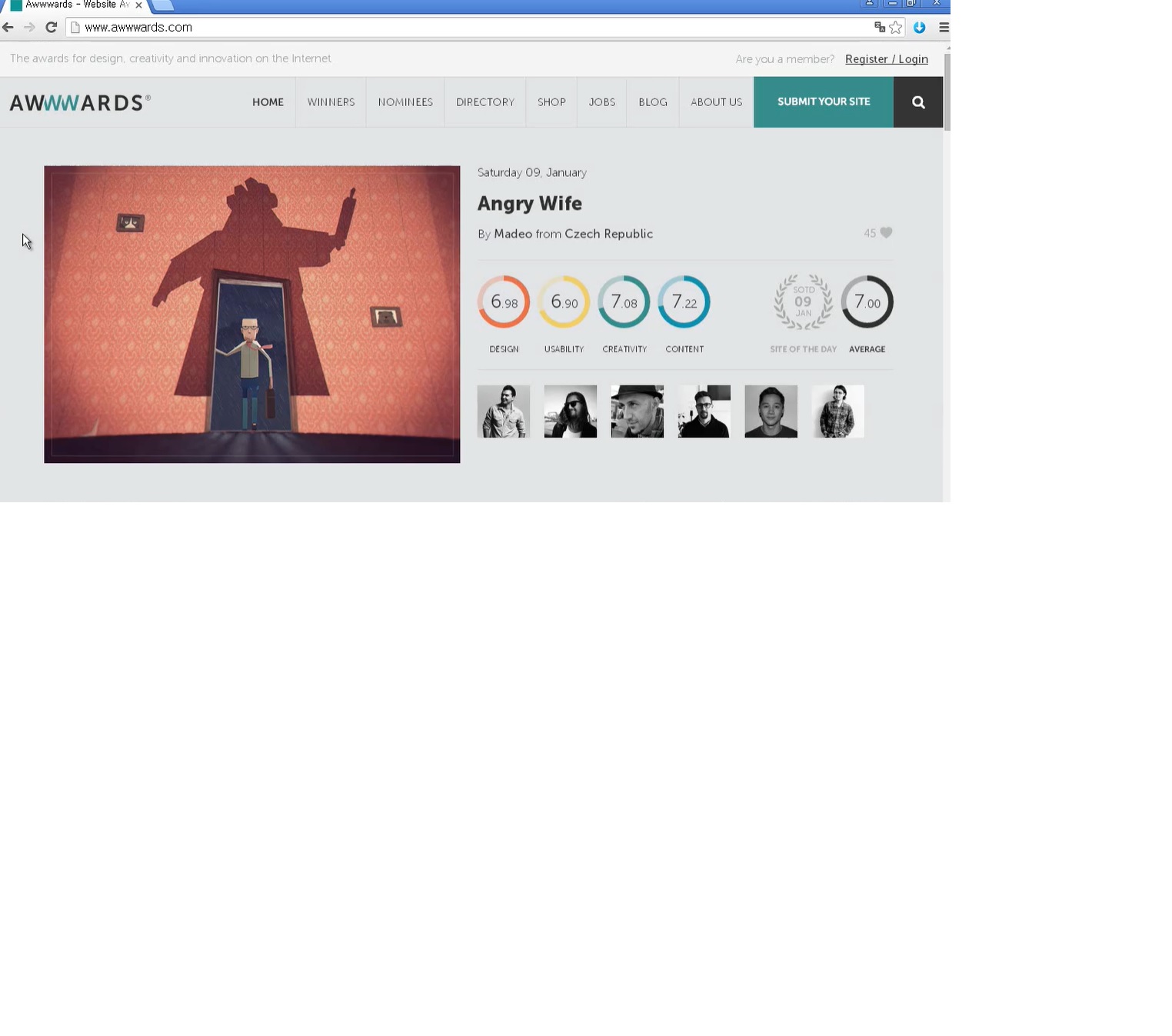Open jury member wearing a hat

pos(638,411)
